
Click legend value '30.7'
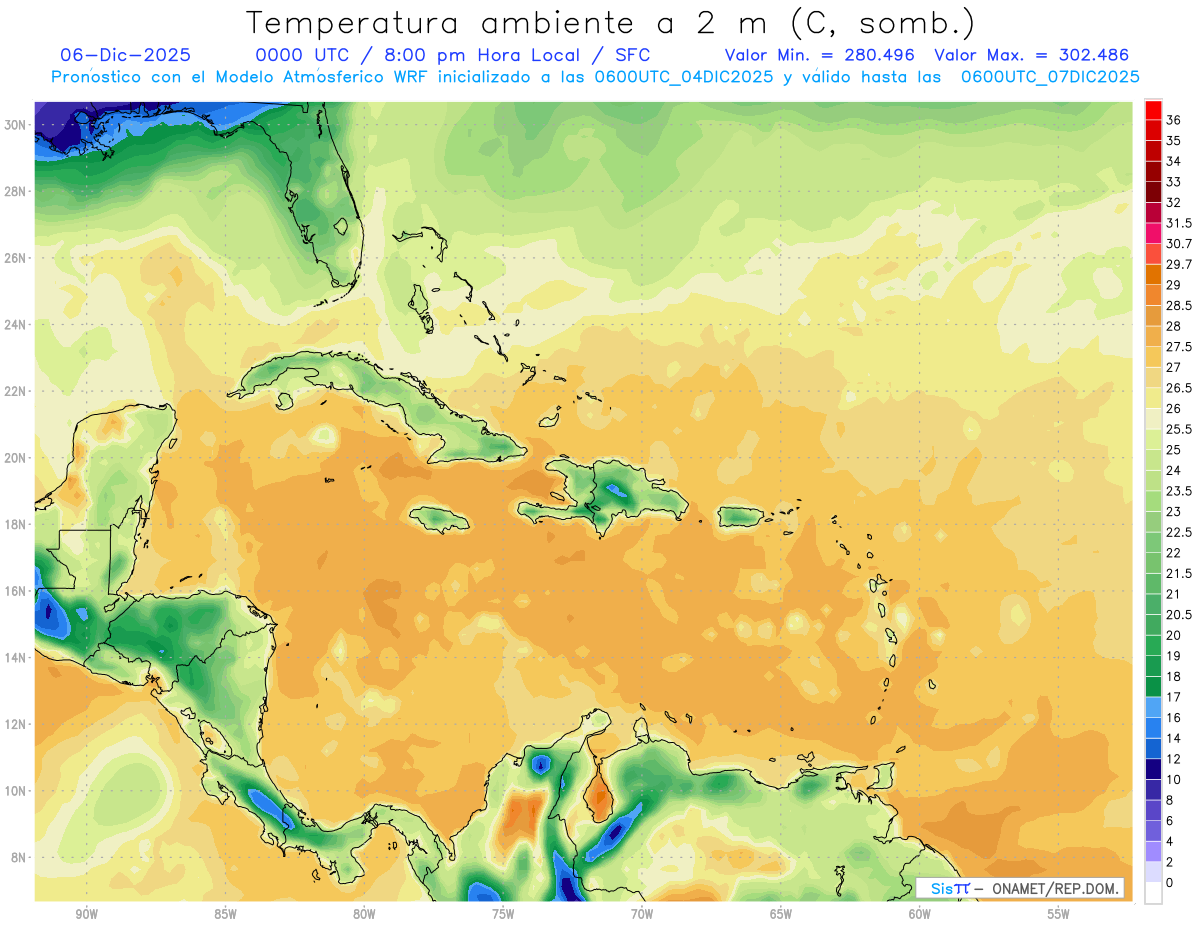tap(1179, 244)
